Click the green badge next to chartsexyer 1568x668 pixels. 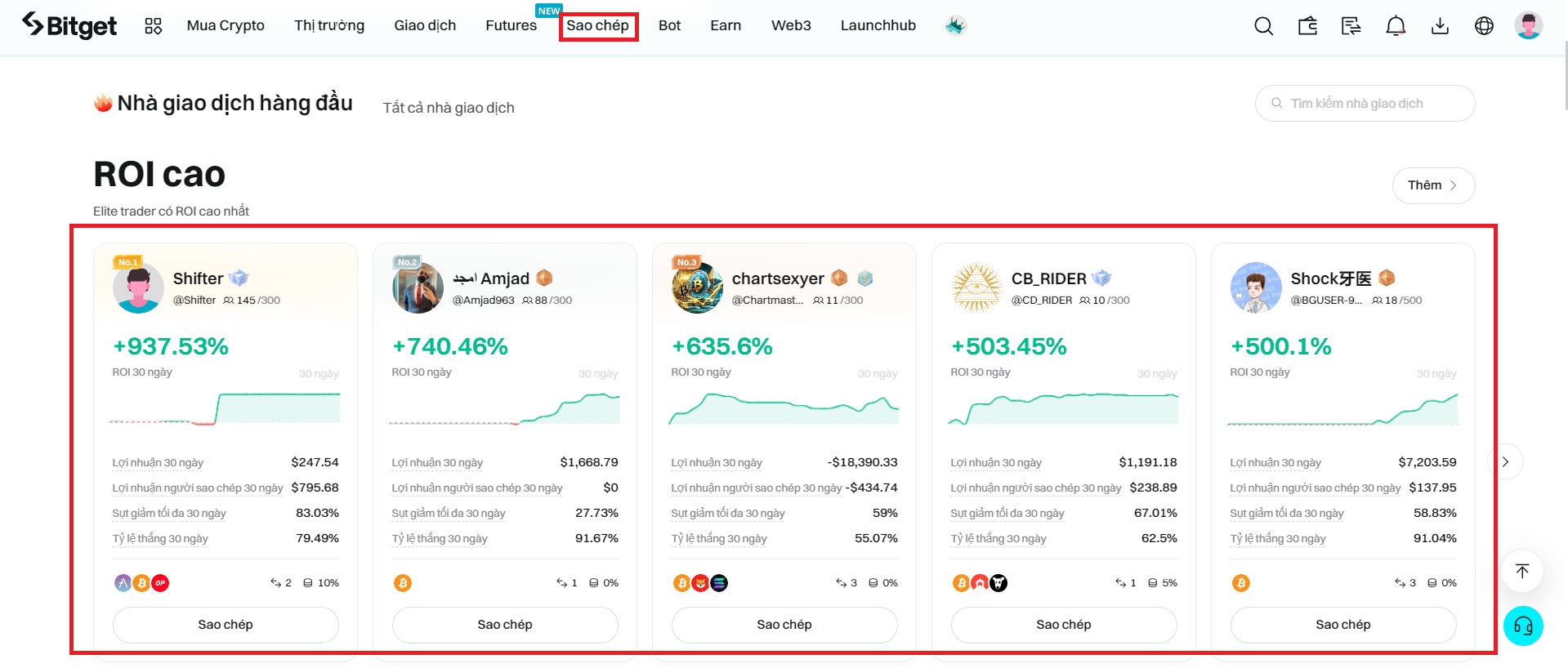point(865,278)
